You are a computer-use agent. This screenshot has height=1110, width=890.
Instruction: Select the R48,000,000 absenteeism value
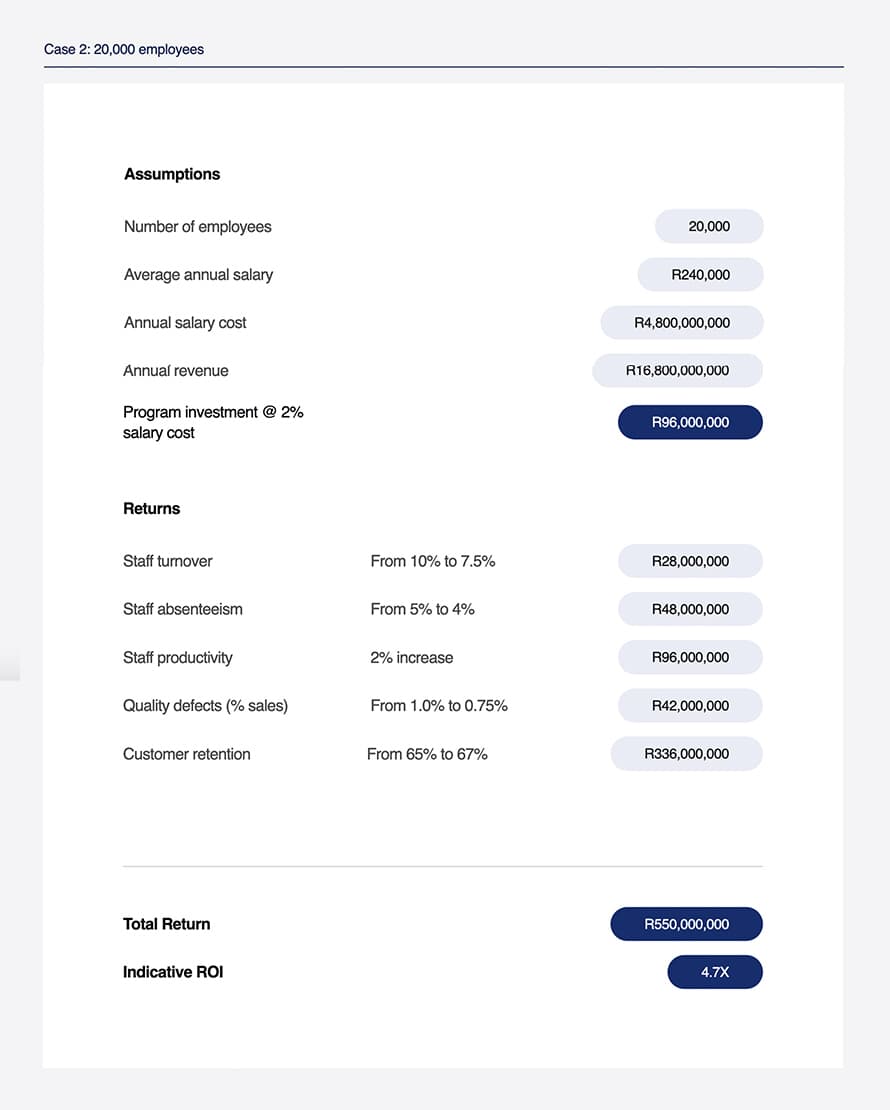pos(690,609)
